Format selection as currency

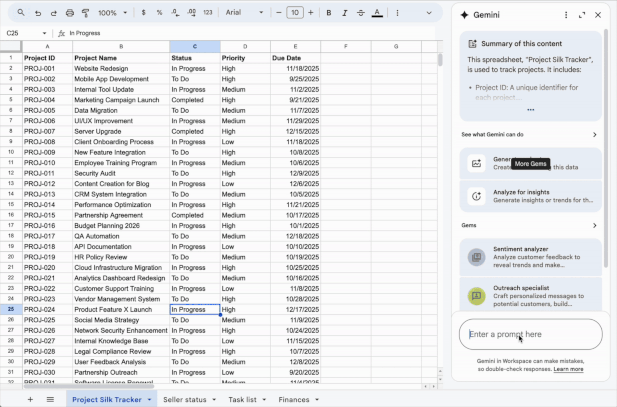[145, 13]
